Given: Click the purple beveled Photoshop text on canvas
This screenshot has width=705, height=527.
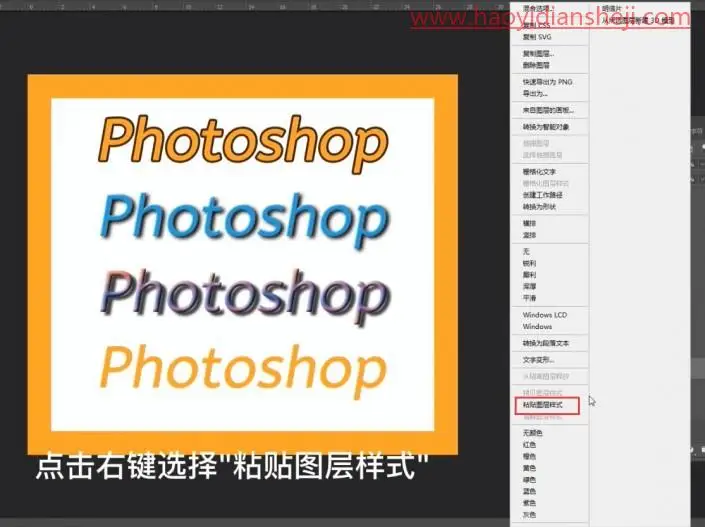Looking at the screenshot, I should tap(245, 297).
